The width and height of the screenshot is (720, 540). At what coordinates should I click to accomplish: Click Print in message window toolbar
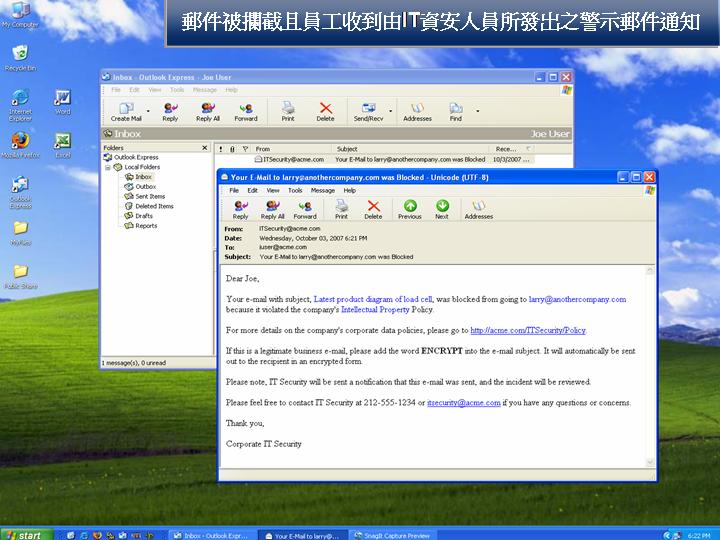[341, 209]
